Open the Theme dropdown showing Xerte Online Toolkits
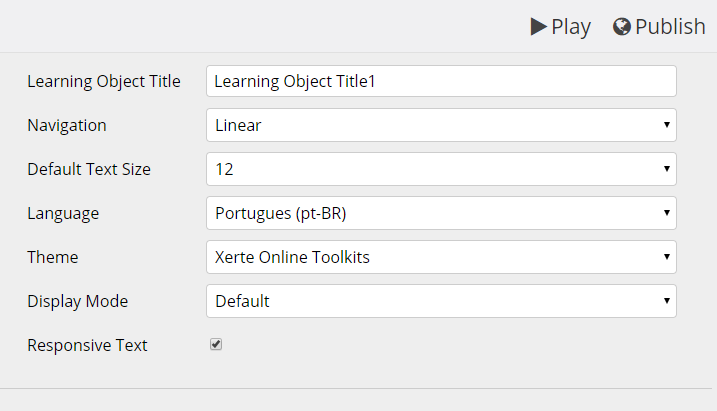Viewport: 717px width, 411px height. [x=441, y=257]
